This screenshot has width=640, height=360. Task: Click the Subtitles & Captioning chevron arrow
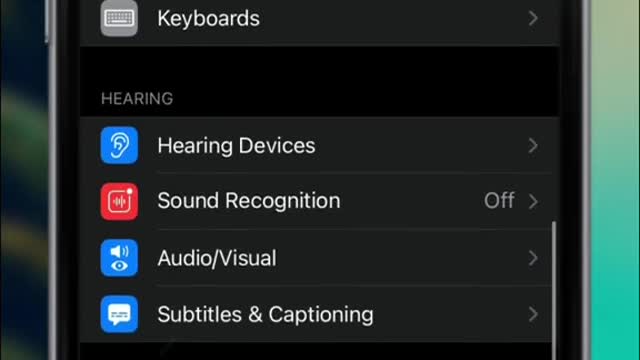[x=533, y=314]
